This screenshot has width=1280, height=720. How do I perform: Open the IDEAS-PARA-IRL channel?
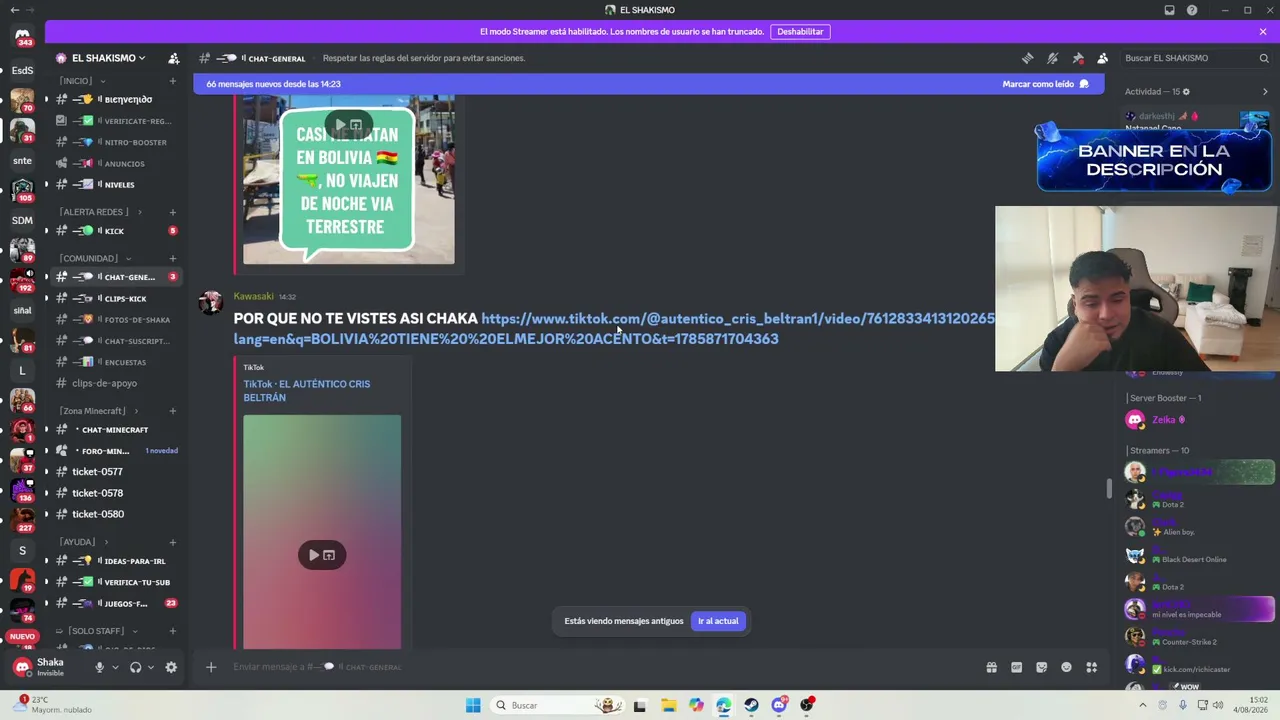point(117,561)
